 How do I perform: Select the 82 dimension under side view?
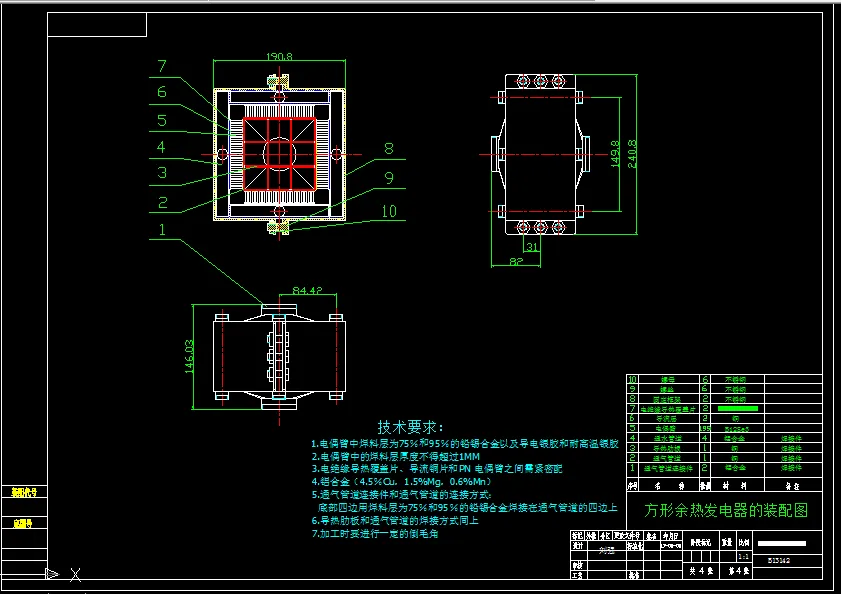pyautogui.click(x=516, y=261)
